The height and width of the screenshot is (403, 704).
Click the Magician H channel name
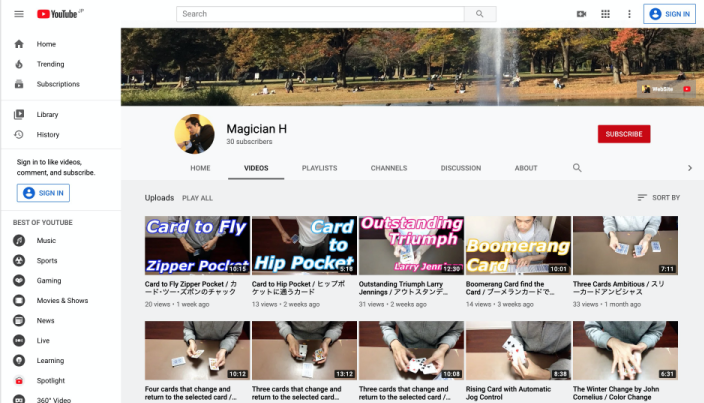256,129
